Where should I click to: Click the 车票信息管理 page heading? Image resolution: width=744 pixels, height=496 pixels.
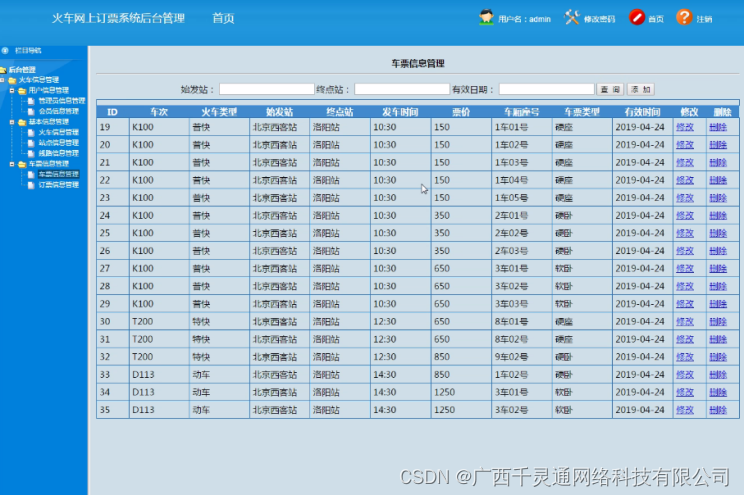point(418,64)
